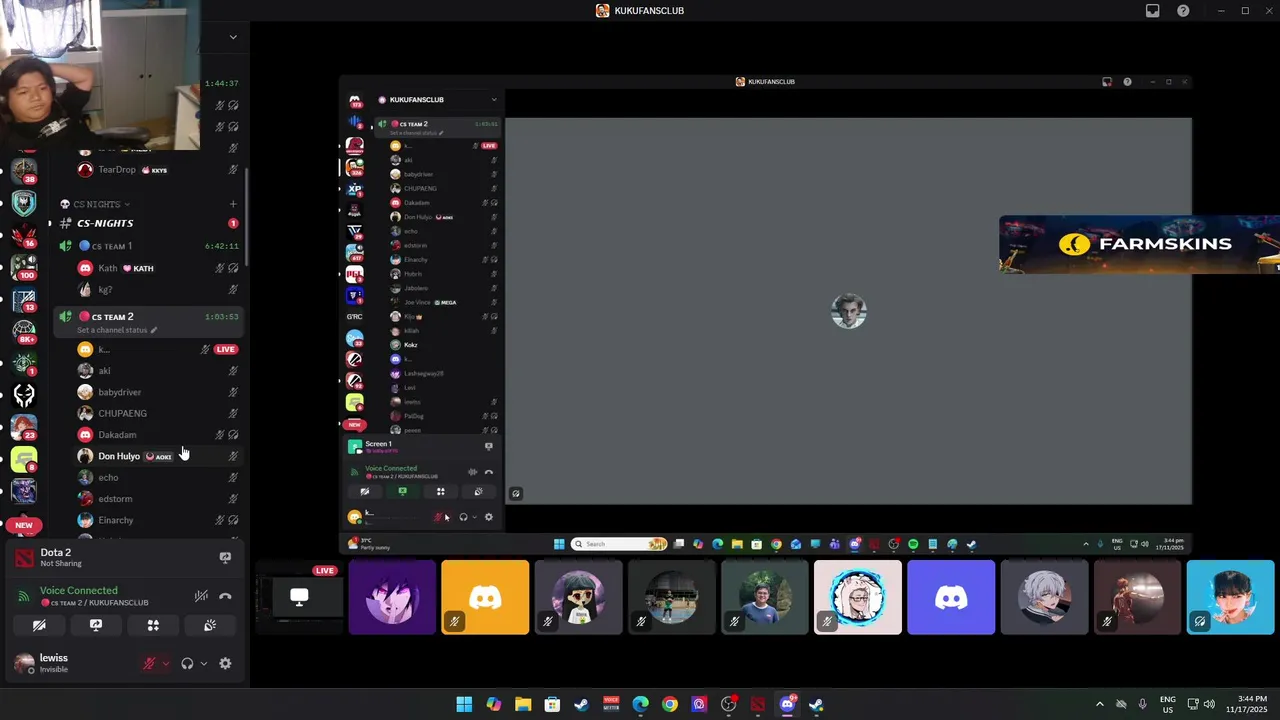The image size is (1280, 720).
Task: Click member edstorm
Action: [158, 499]
